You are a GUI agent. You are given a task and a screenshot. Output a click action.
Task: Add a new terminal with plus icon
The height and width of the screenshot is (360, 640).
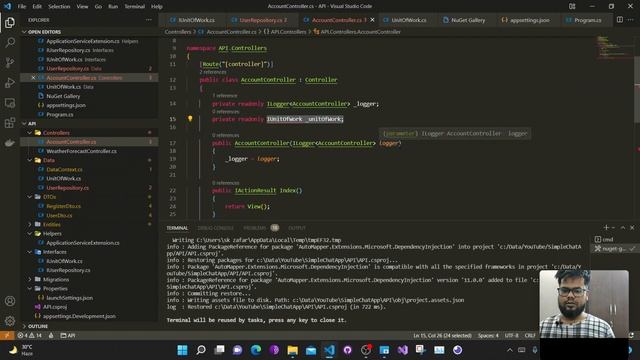(606, 228)
